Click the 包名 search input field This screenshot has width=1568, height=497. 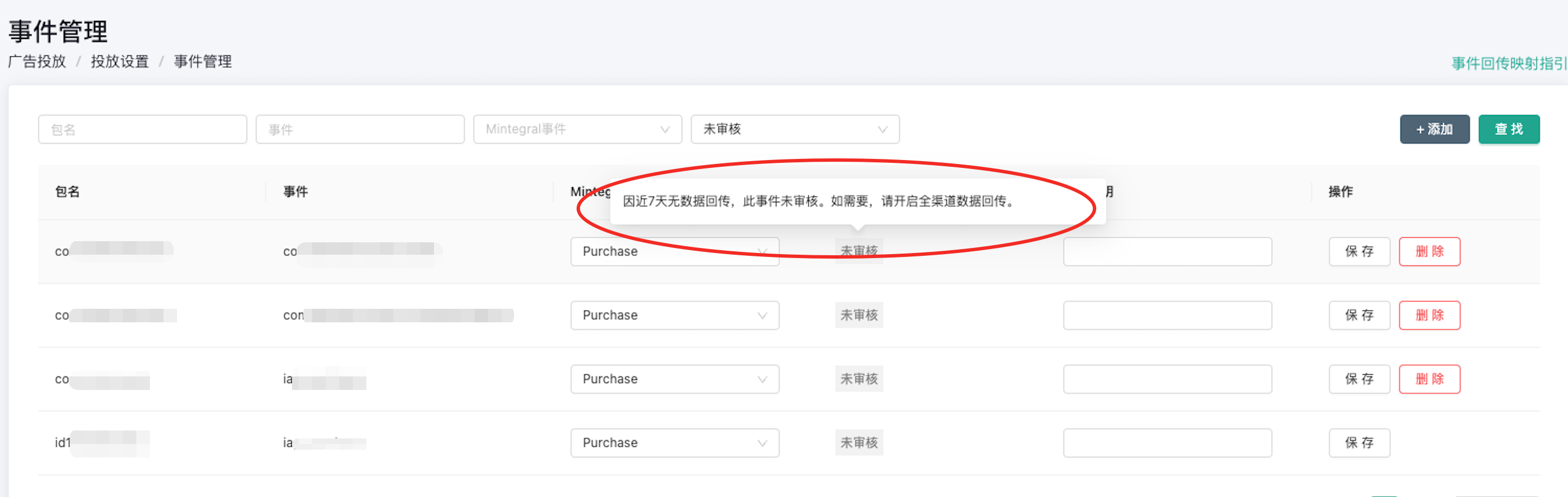tap(143, 129)
